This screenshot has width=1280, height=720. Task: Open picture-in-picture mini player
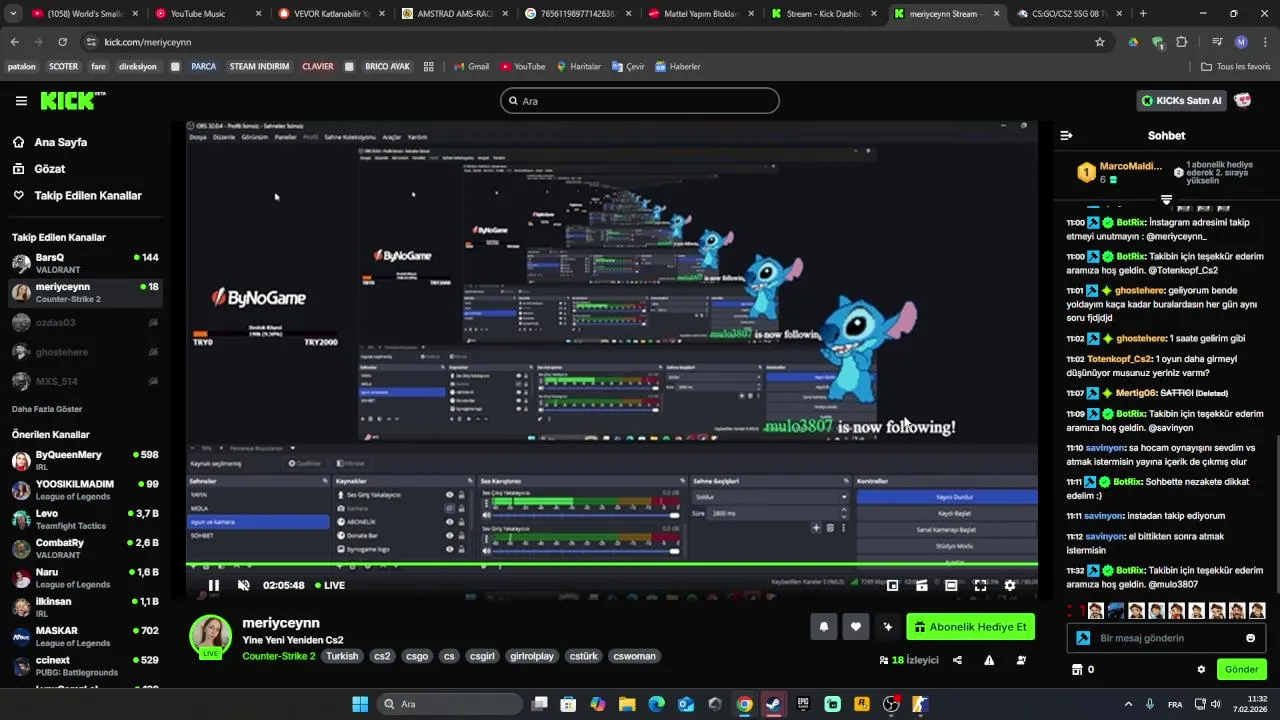[893, 585]
